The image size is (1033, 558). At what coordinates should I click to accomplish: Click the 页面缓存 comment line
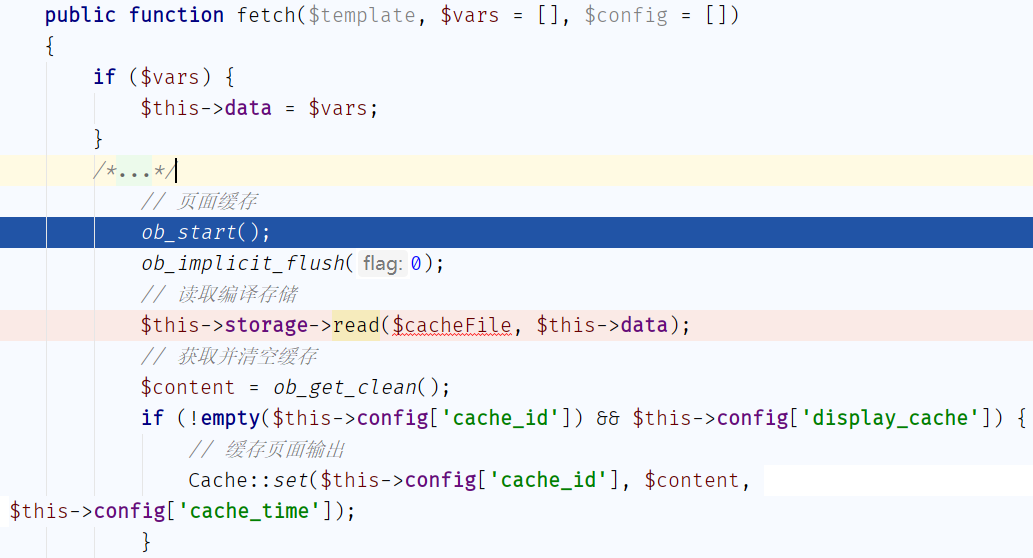(x=199, y=202)
